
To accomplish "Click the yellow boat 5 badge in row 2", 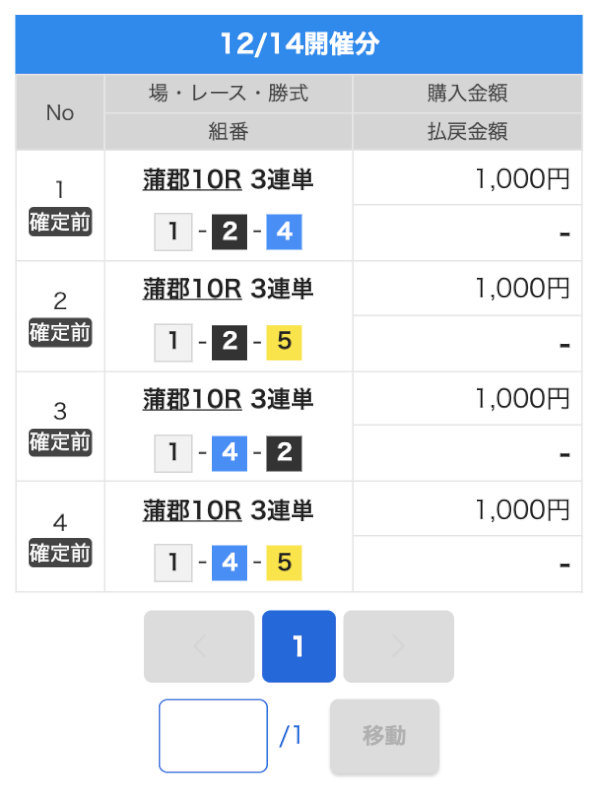I will pos(284,342).
